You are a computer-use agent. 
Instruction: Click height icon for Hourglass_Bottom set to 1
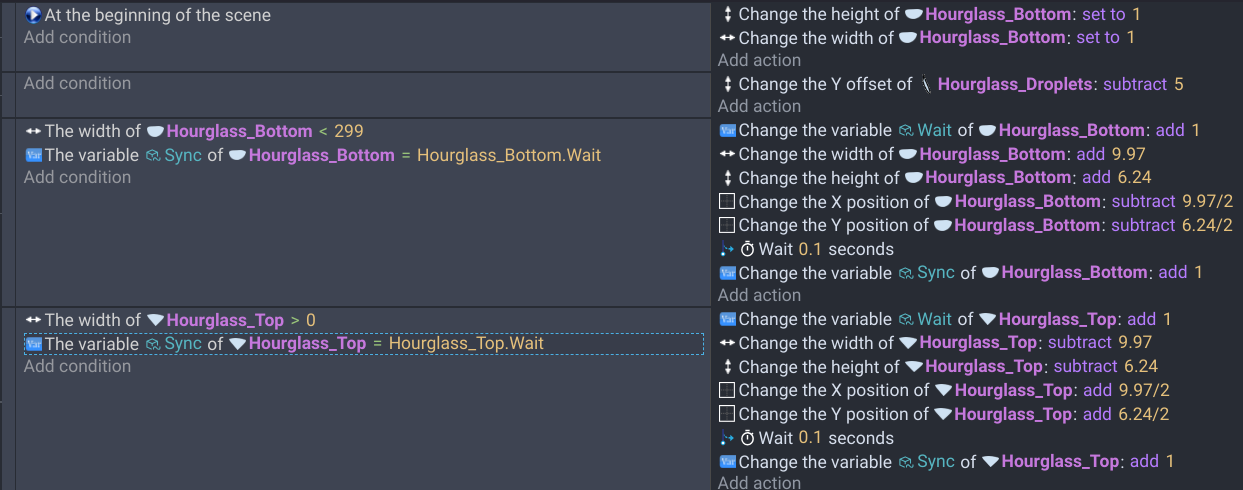coord(727,14)
